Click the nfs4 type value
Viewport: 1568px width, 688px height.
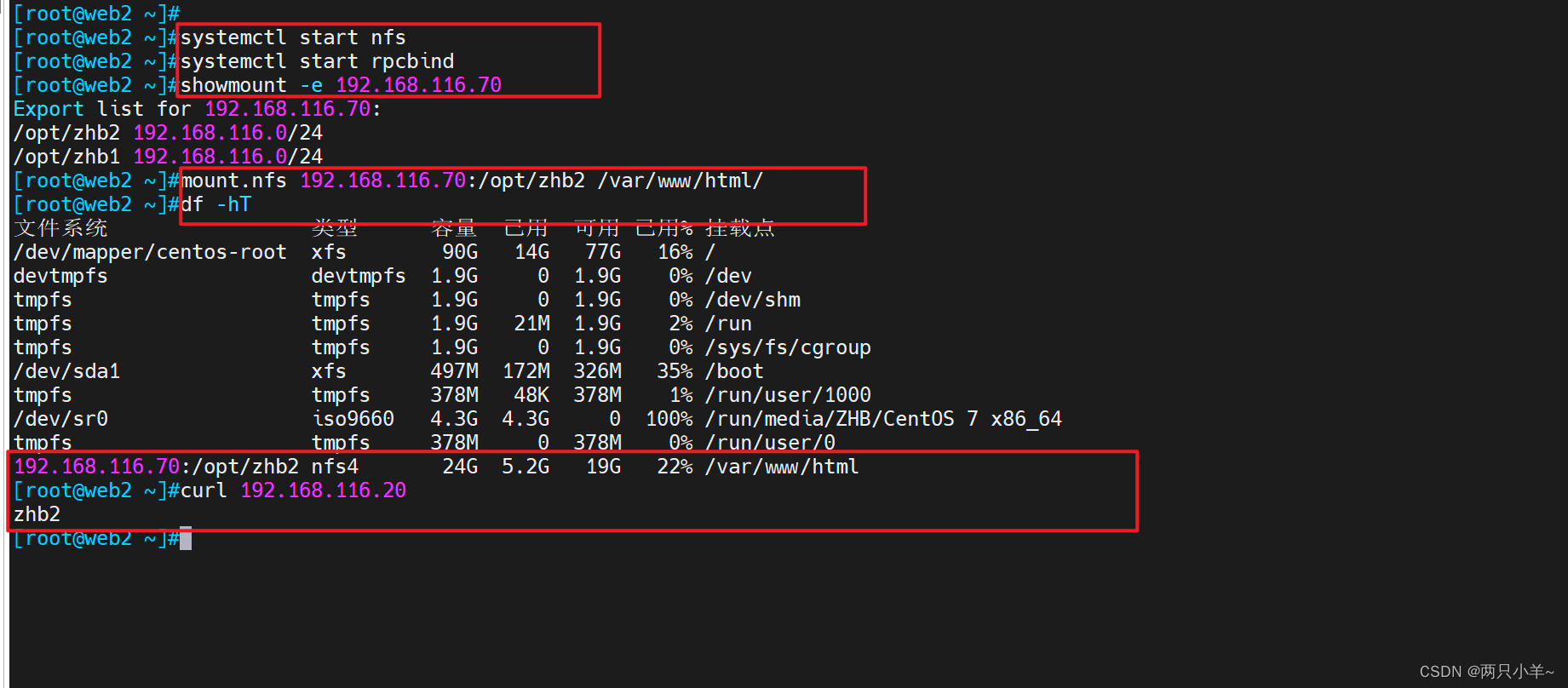tap(335, 467)
